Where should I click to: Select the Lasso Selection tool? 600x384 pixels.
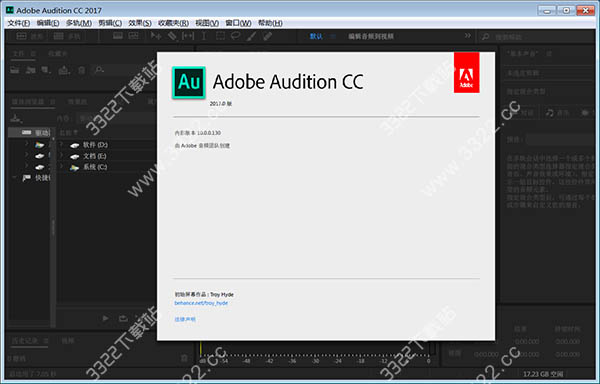coord(236,36)
